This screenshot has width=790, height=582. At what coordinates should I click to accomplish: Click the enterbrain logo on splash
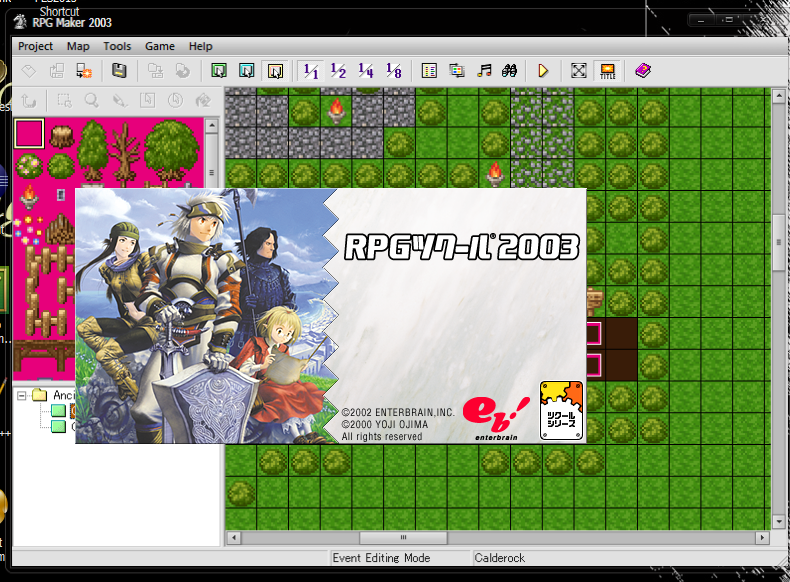tap(496, 418)
